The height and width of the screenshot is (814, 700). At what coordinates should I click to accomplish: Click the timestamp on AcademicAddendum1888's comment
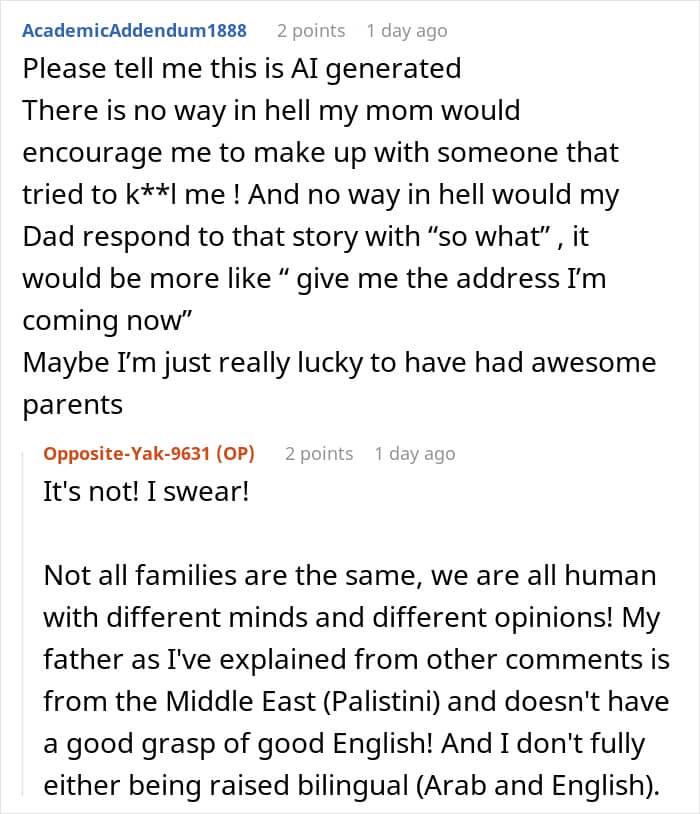point(406,31)
